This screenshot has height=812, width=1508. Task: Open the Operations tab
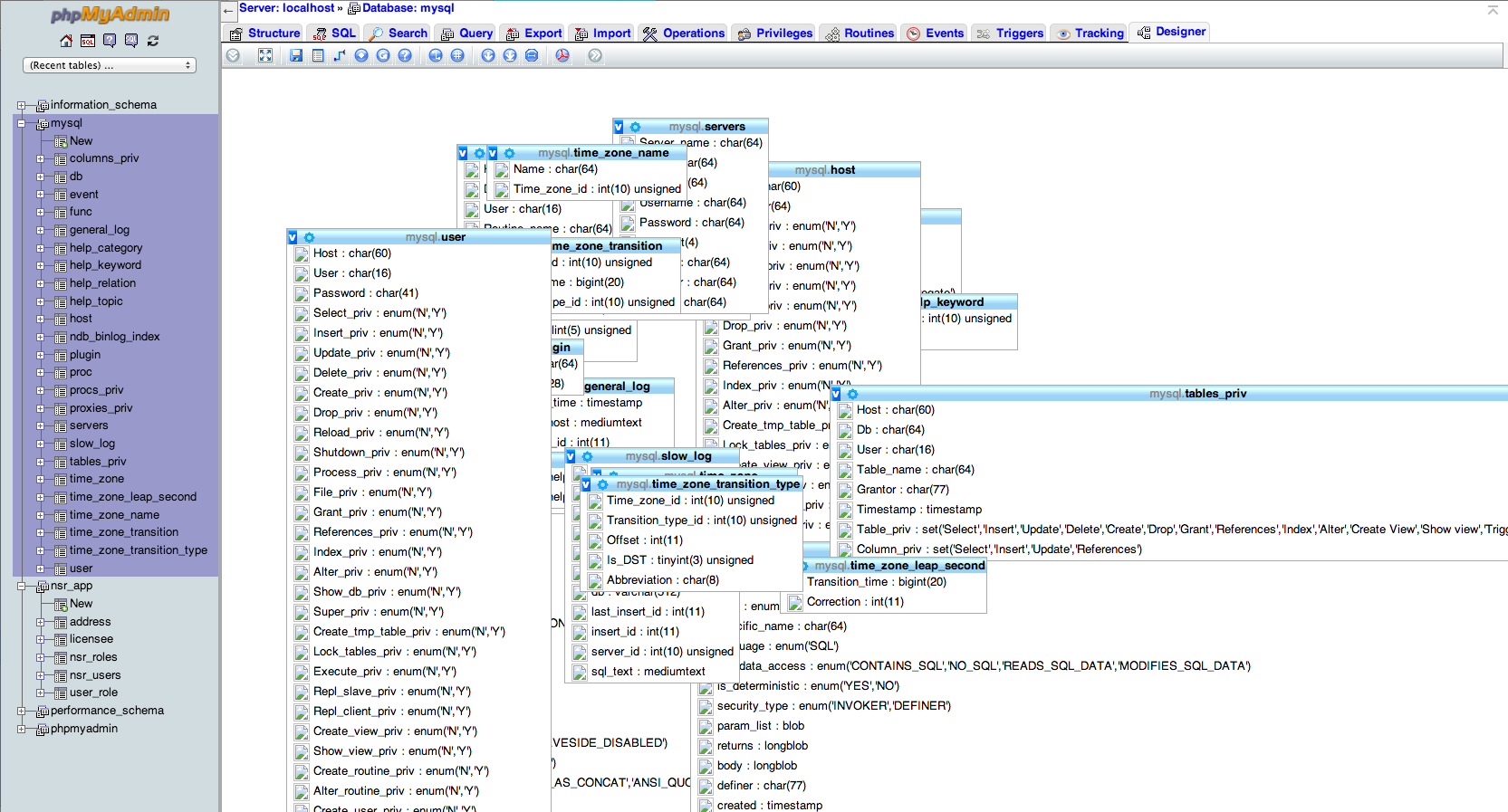pos(684,33)
